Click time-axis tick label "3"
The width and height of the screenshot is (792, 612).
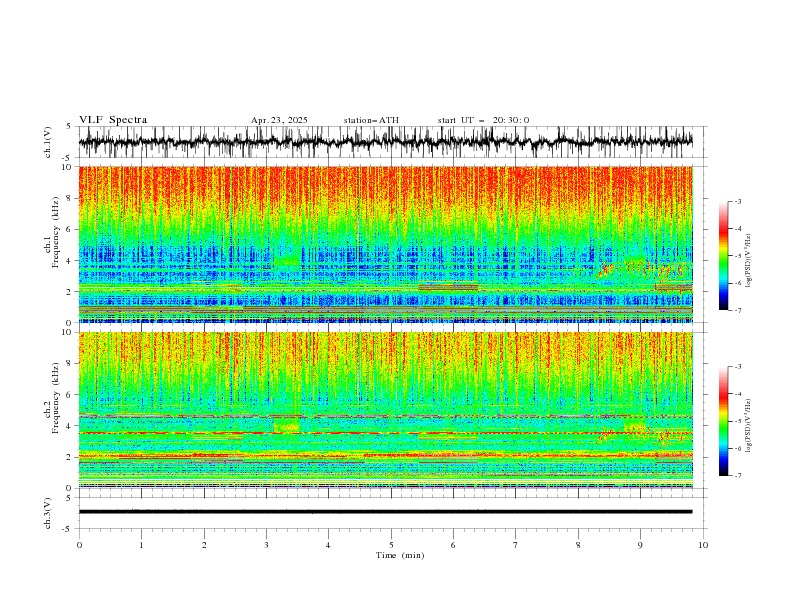coord(266,545)
